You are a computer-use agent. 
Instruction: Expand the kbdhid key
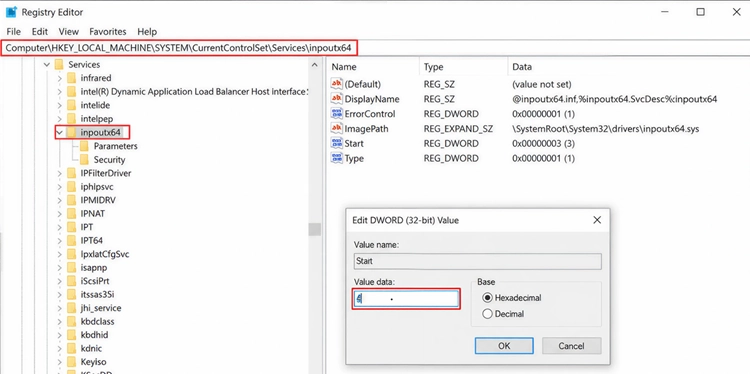click(59, 335)
